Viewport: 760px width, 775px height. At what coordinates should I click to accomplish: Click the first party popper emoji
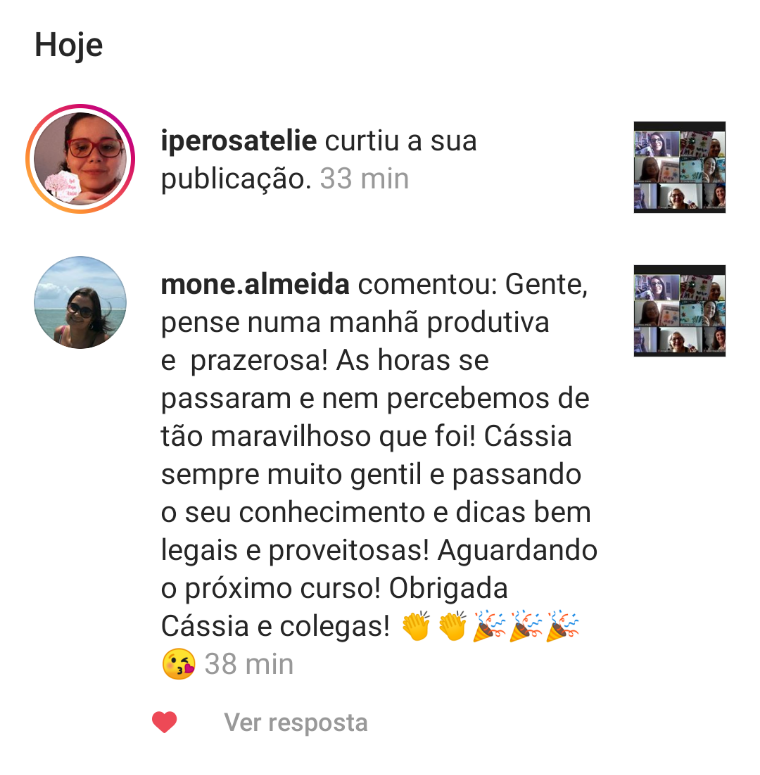(x=489, y=626)
